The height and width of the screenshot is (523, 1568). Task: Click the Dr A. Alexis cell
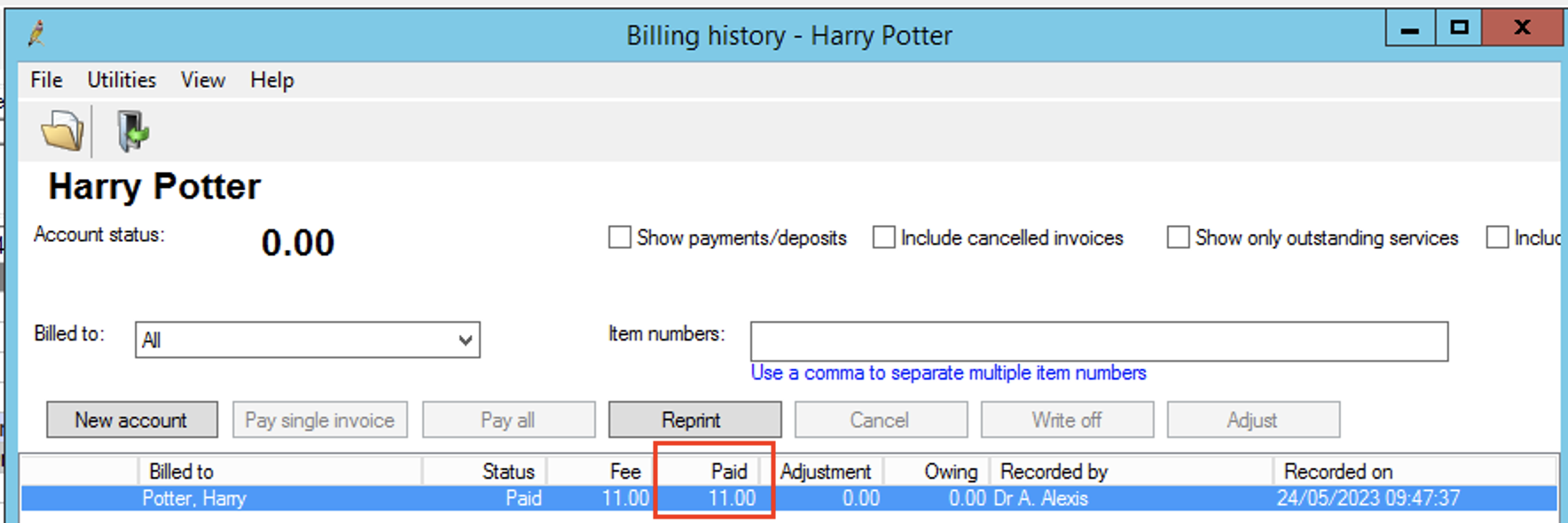tap(1040, 498)
